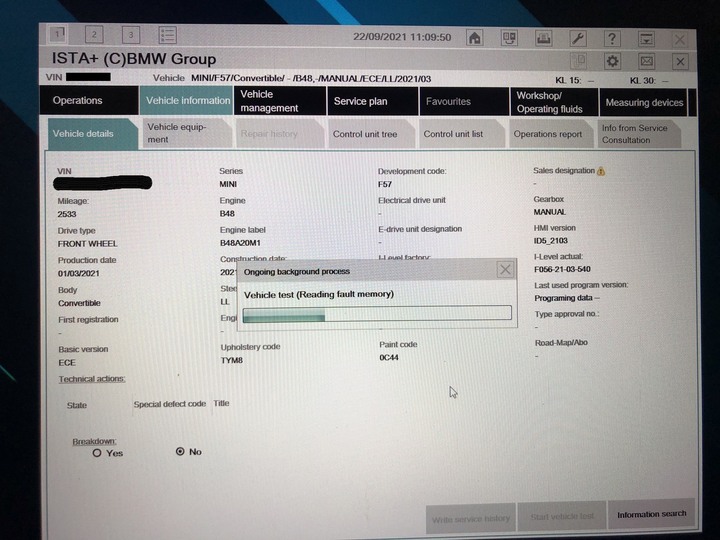This screenshot has width=720, height=540.
Task: Click the print icon in toolbar
Action: tap(544, 38)
